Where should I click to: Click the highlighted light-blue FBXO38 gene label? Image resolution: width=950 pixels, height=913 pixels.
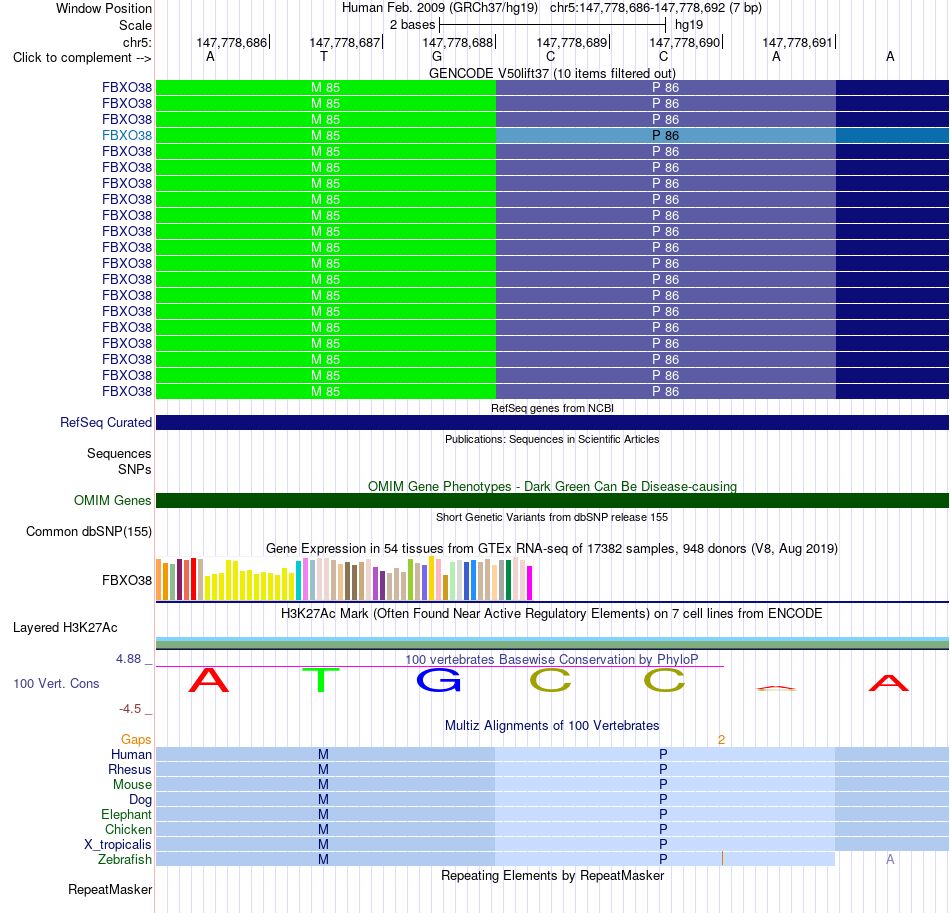(127, 135)
